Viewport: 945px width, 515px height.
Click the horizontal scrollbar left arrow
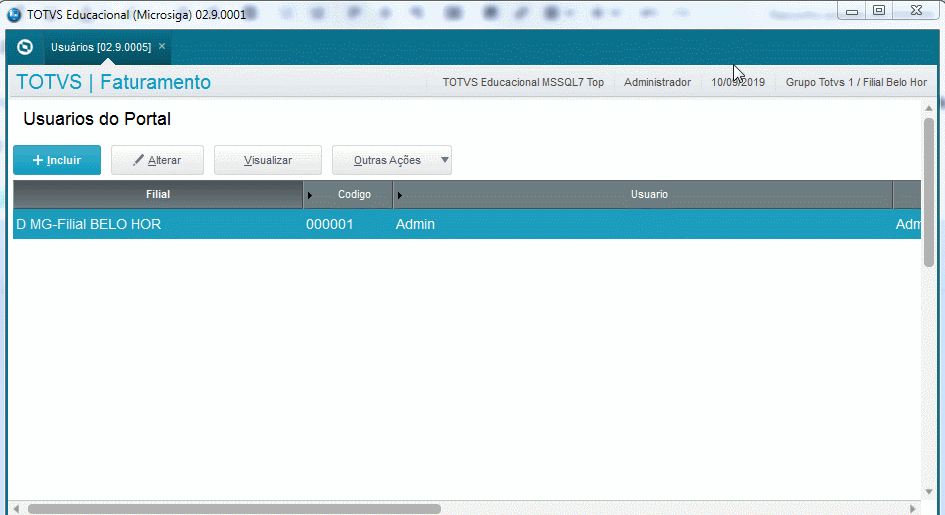16,509
